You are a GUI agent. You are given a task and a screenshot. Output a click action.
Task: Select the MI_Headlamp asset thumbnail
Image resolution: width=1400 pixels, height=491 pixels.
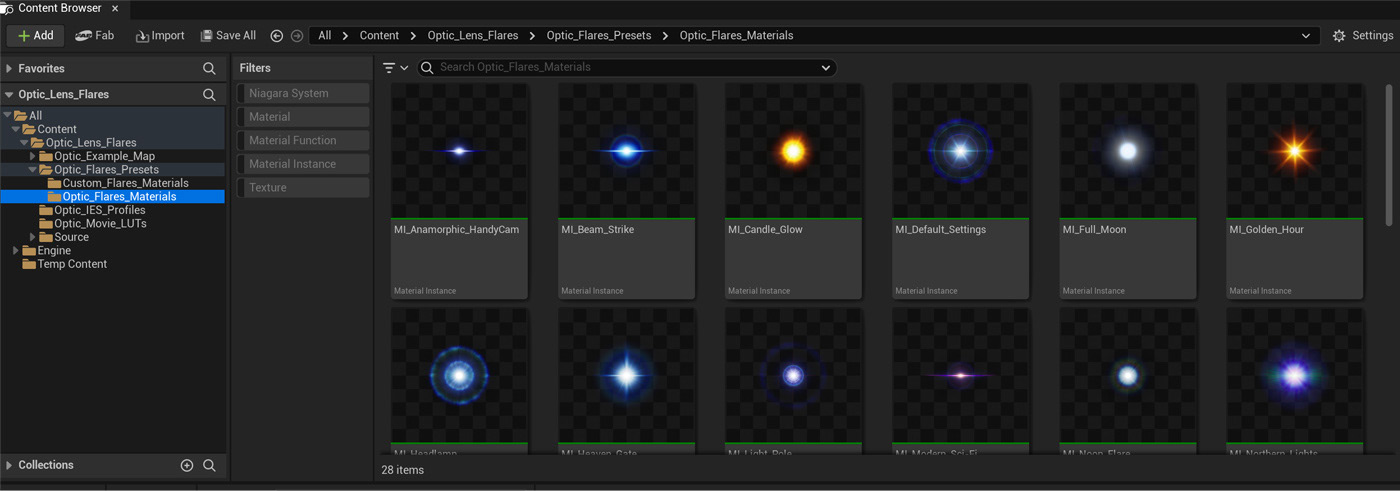(x=459, y=375)
